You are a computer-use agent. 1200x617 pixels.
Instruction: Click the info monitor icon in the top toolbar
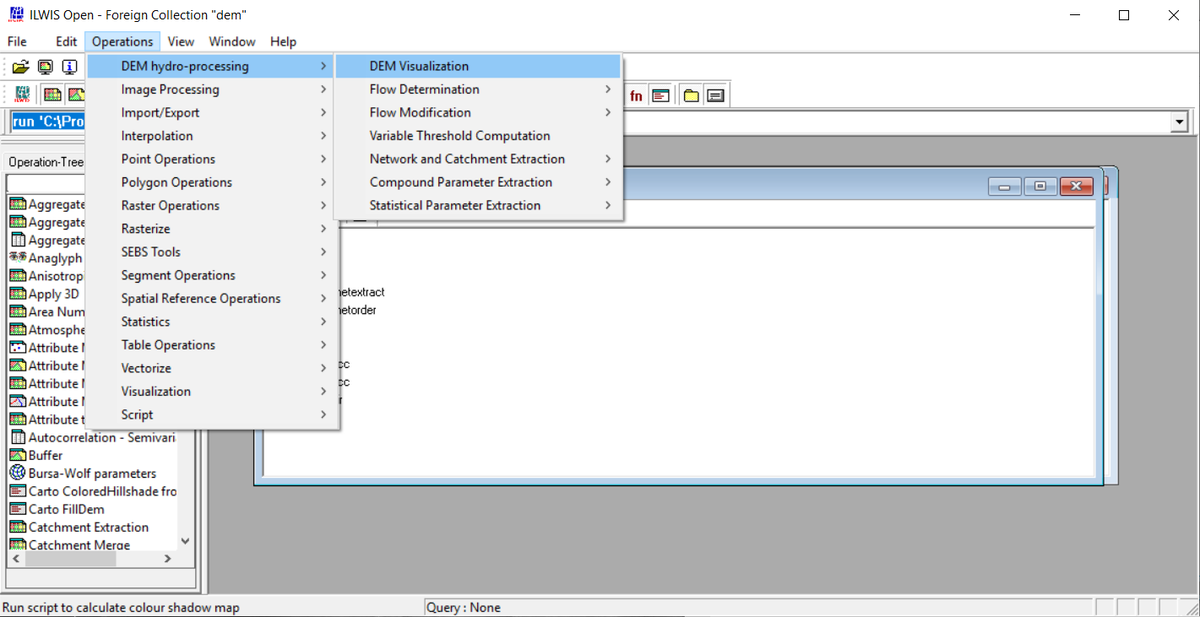coord(69,66)
